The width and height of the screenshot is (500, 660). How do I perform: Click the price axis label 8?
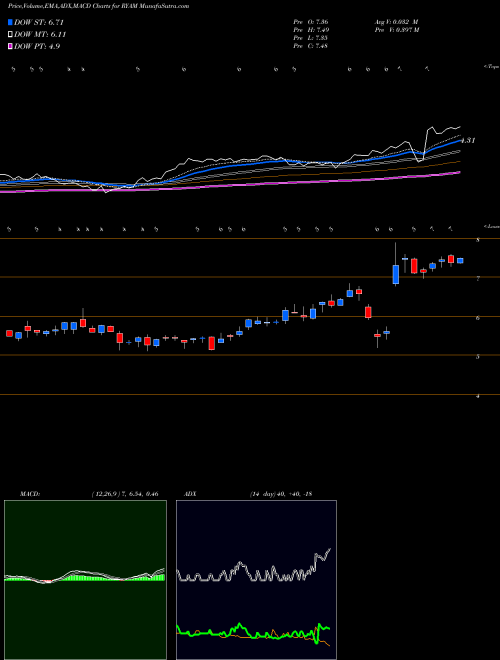[x=478, y=240]
